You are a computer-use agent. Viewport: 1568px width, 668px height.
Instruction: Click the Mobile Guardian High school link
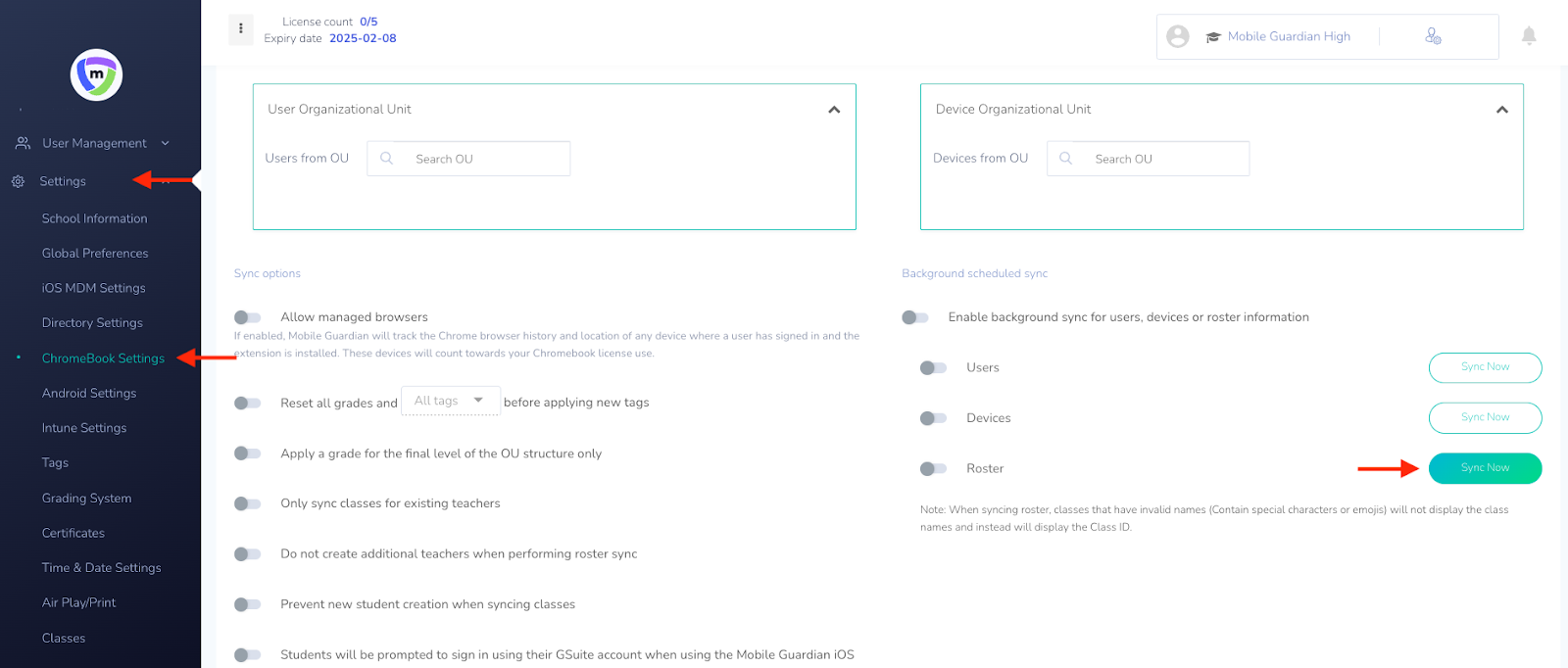(x=1289, y=36)
